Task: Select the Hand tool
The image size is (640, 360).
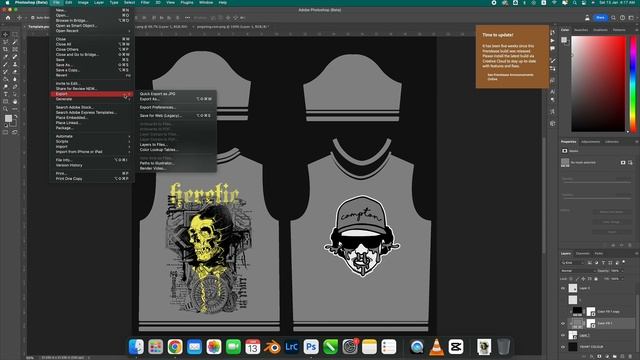Action: click(x=15, y=101)
